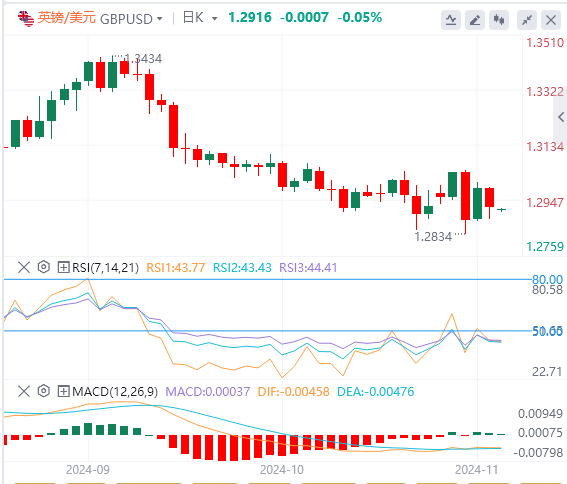Image resolution: width=567 pixels, height=484 pixels.
Task: Click the MACD 0.00949 axis label
Action: (540, 413)
